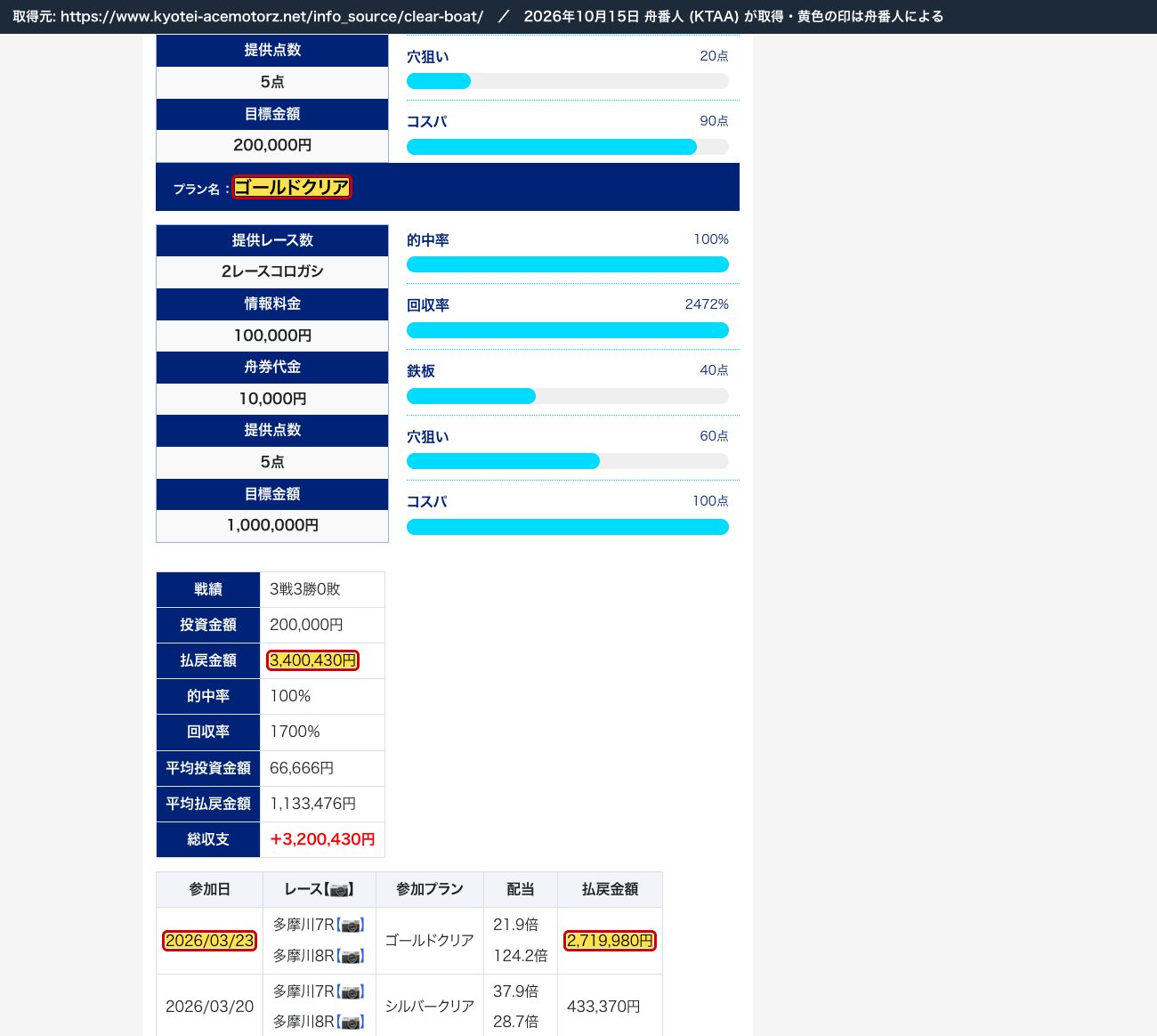Click the 平均払戻金額 value 1,133,476円
The image size is (1157, 1036).
click(312, 804)
